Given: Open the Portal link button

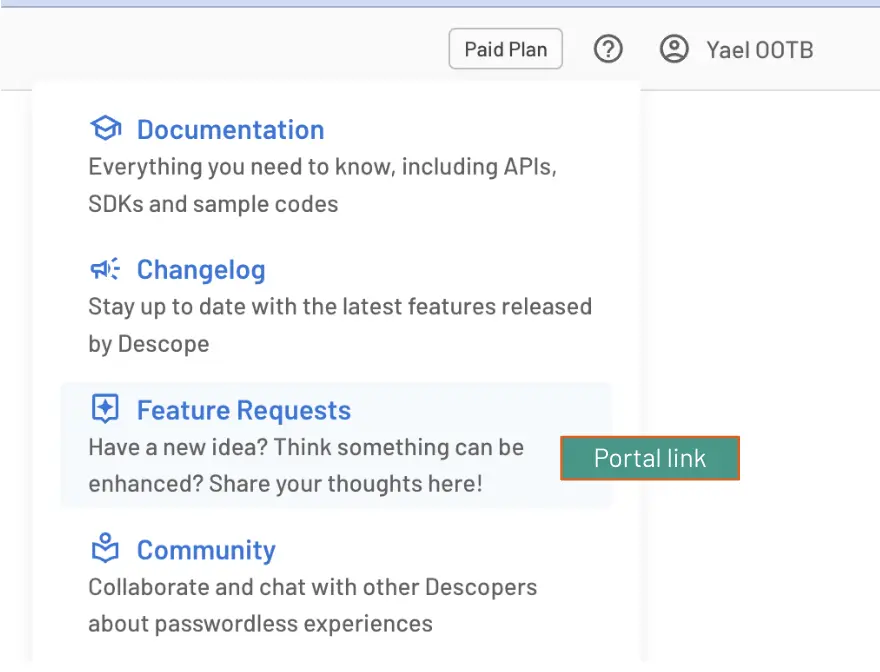Looking at the screenshot, I should (649, 458).
